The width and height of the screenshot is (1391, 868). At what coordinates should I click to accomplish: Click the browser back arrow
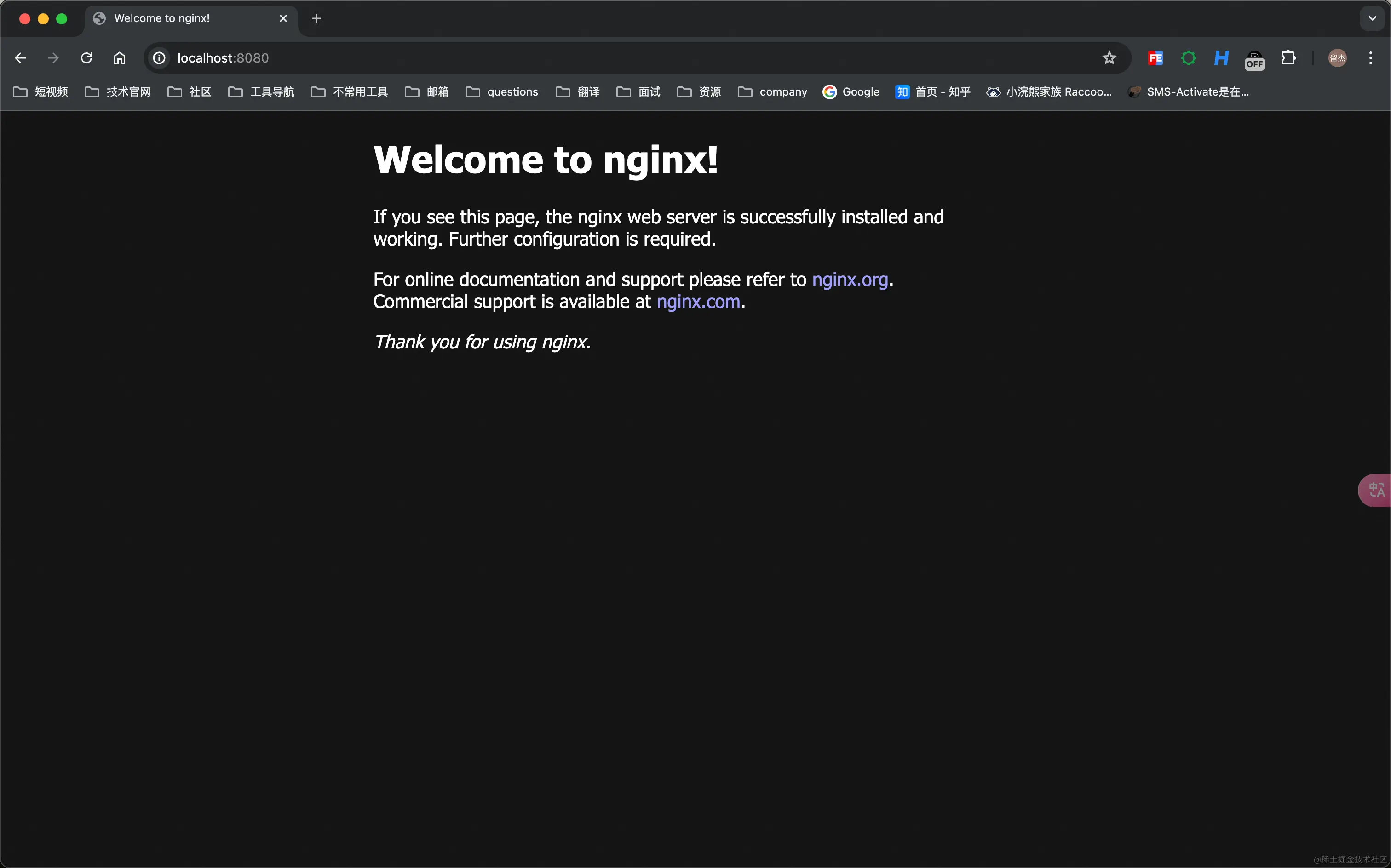(x=21, y=58)
